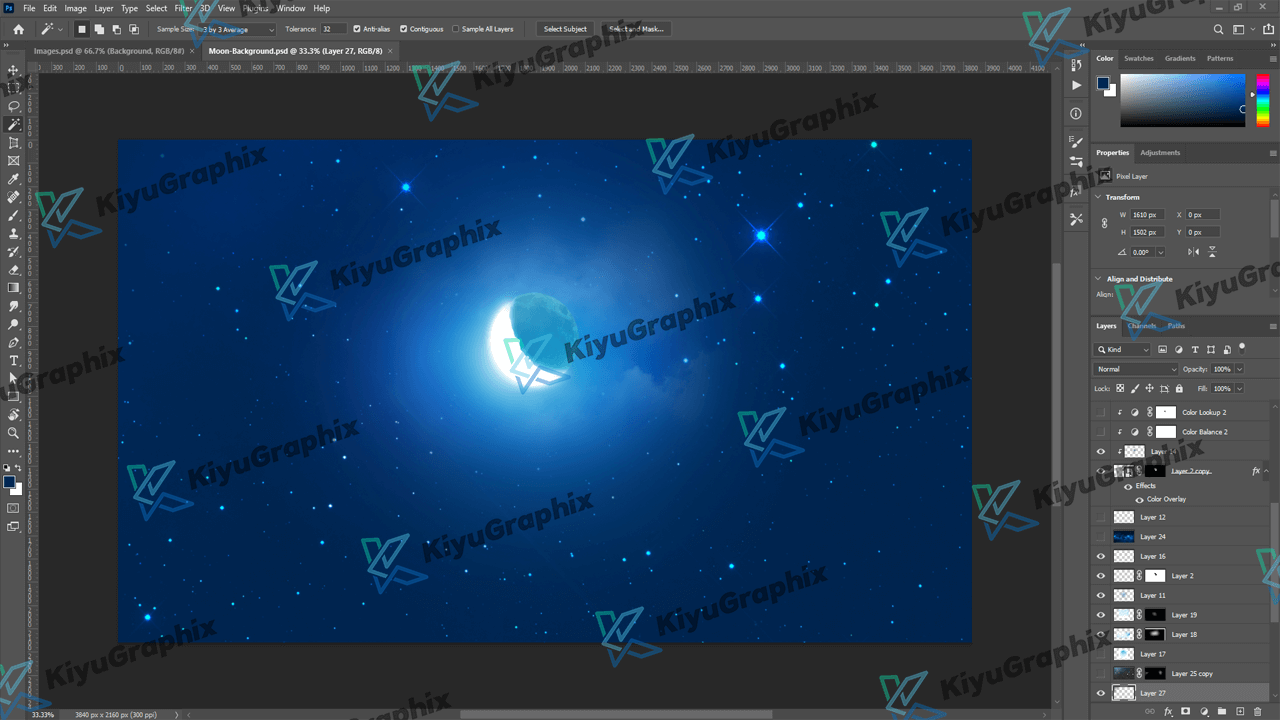Screen dimensions: 1280x720
Task: Click the Select Subject button
Action: click(565, 29)
